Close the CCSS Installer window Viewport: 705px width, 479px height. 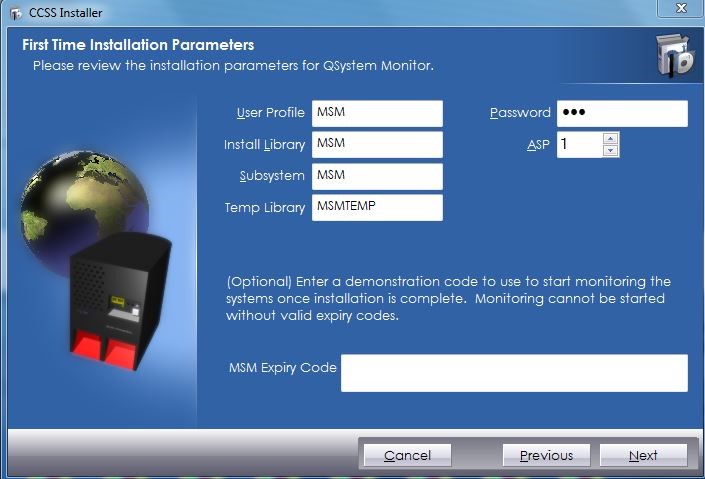[680, 9]
